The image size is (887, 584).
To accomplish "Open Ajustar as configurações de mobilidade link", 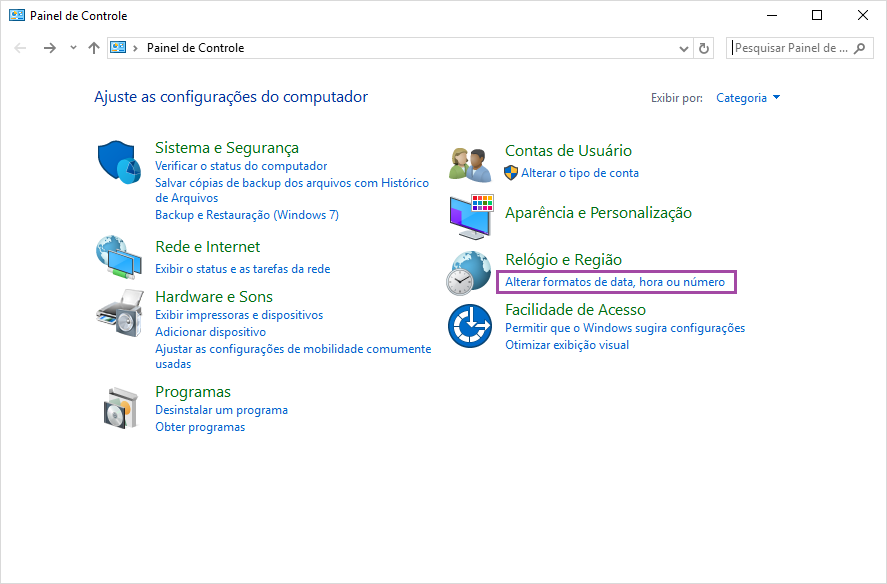I will (x=293, y=356).
